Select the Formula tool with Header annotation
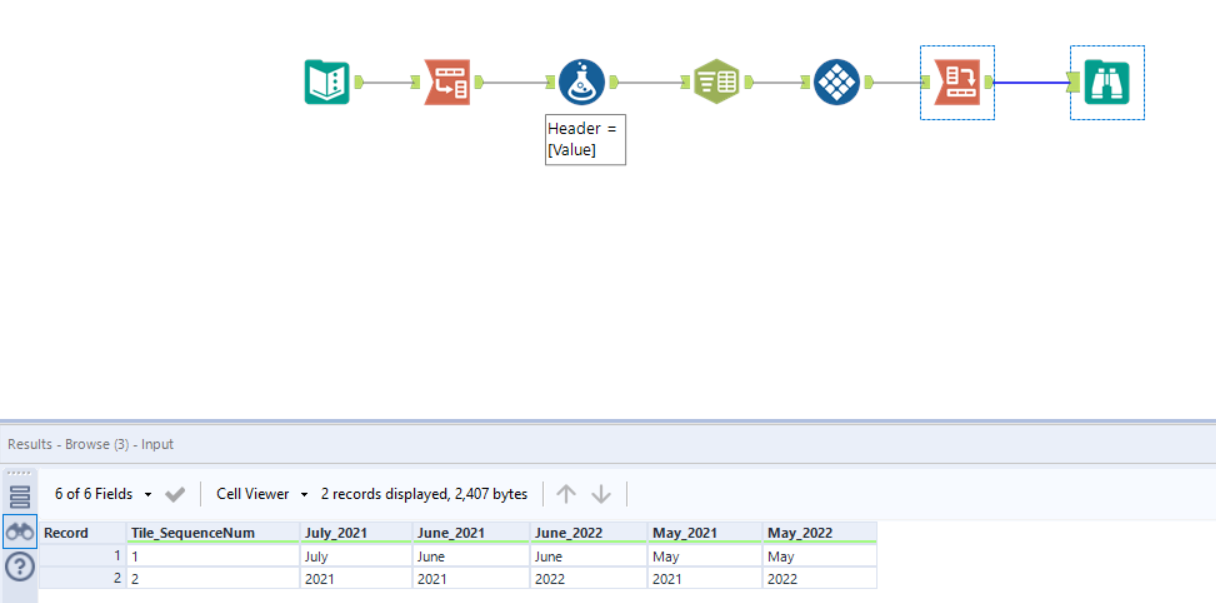Viewport: 1216px width, 603px height. 583,79
